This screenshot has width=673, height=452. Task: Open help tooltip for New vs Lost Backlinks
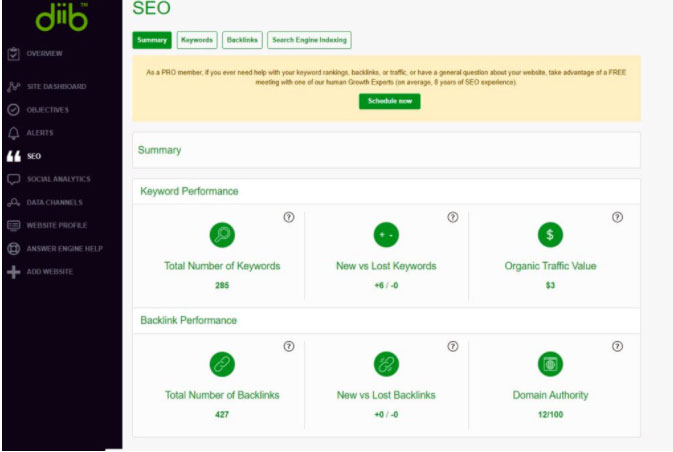tap(452, 346)
